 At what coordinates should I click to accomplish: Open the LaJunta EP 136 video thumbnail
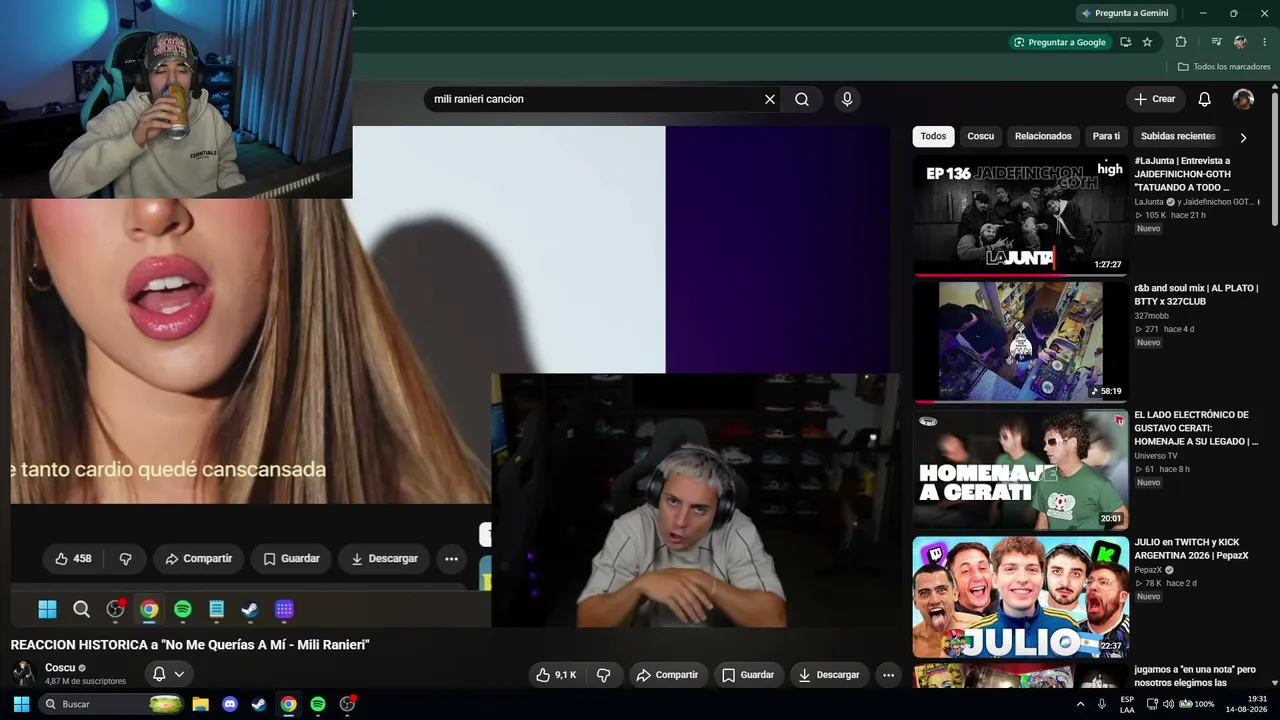click(x=1020, y=214)
